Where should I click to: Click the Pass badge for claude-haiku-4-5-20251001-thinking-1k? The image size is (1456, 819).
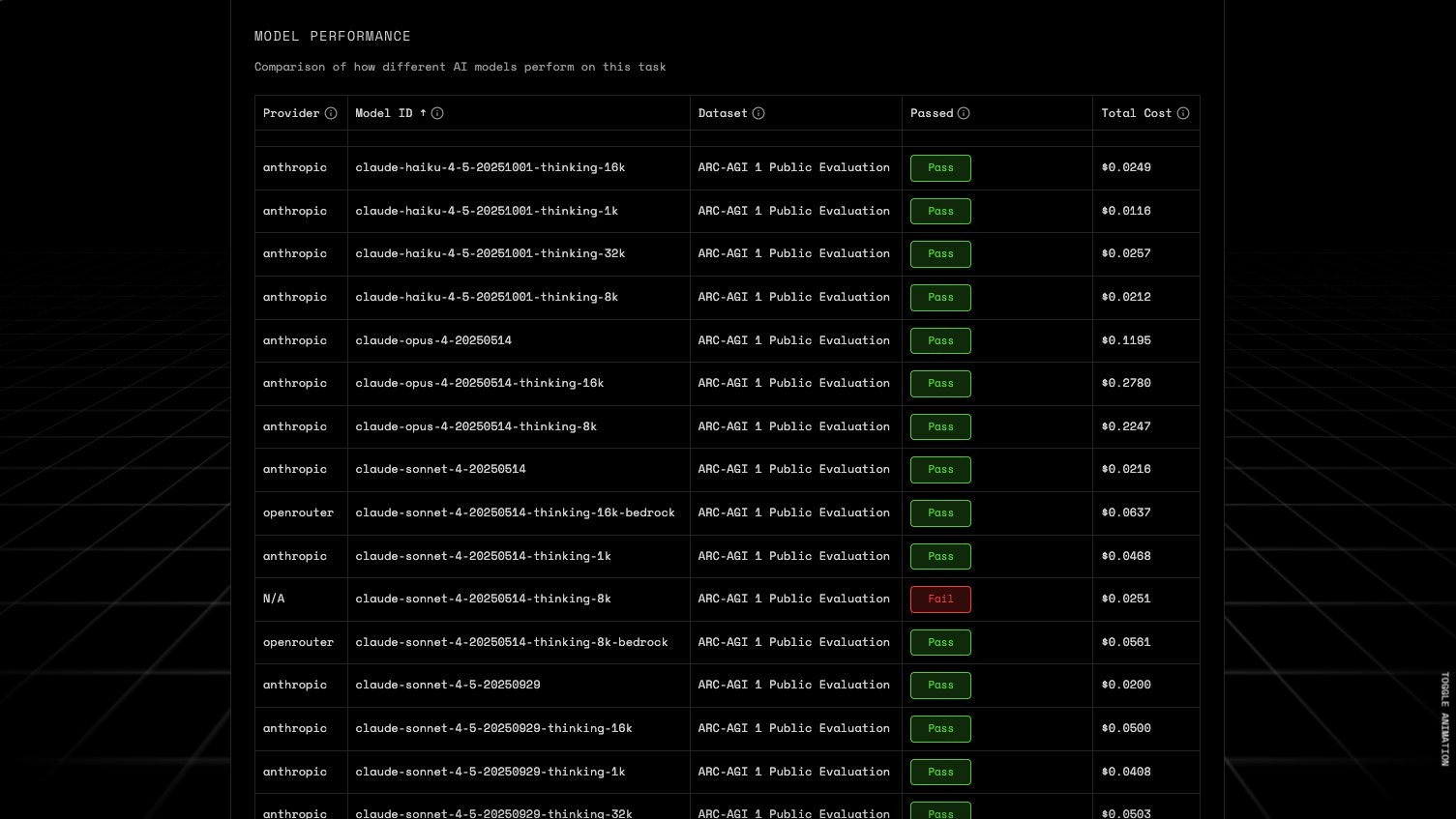click(940, 212)
